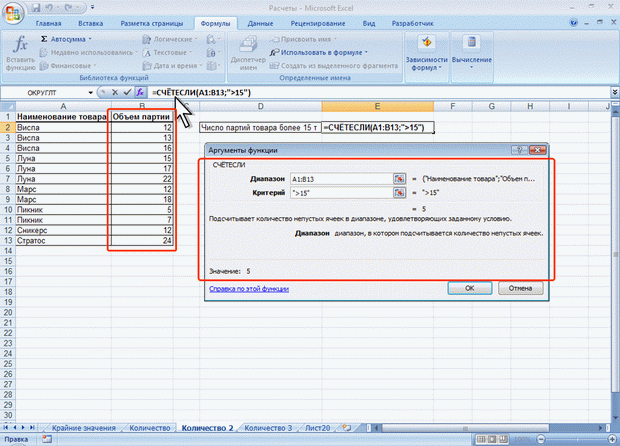
Task: Click the Save icon in quick access toolbar
Action: coord(36,8)
